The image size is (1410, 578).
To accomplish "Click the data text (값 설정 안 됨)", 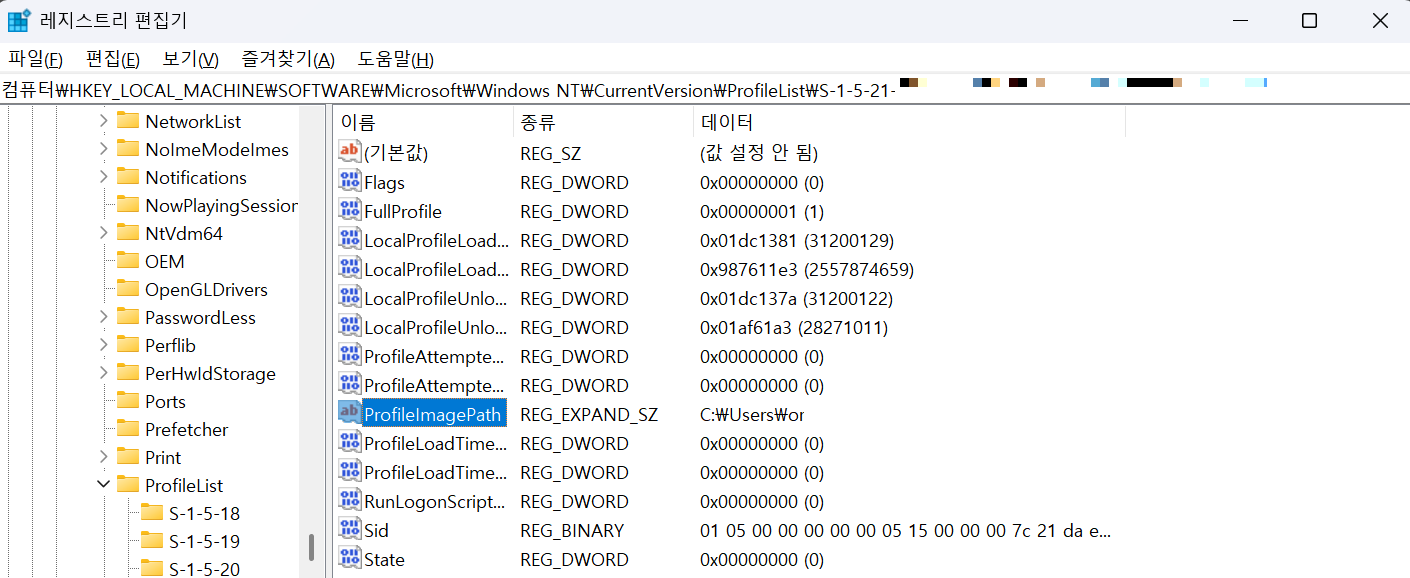I will point(759,153).
